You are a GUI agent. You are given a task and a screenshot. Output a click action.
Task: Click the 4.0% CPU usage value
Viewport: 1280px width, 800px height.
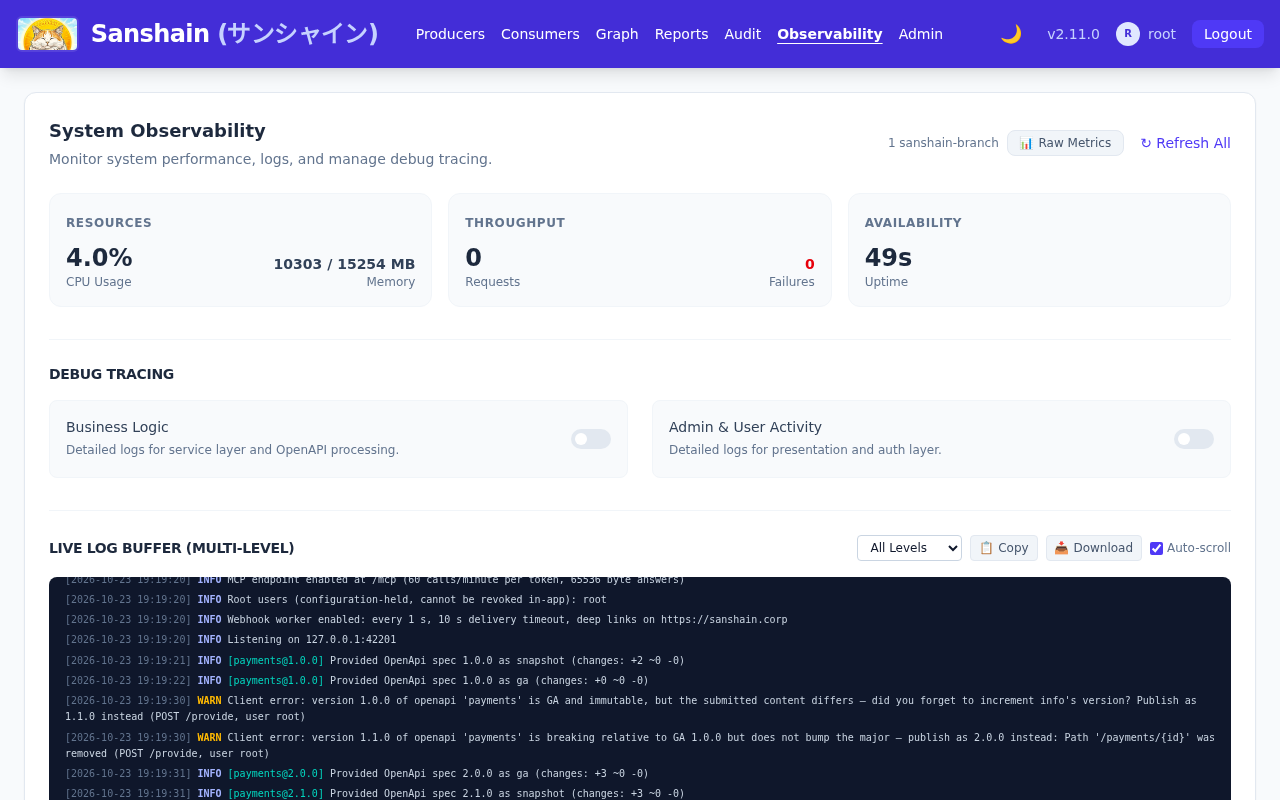click(x=99, y=258)
